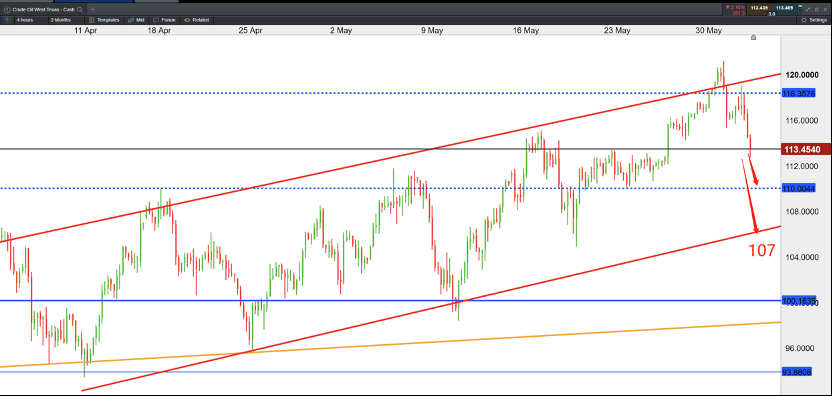Open the chart layout grid icon

[7, 20]
